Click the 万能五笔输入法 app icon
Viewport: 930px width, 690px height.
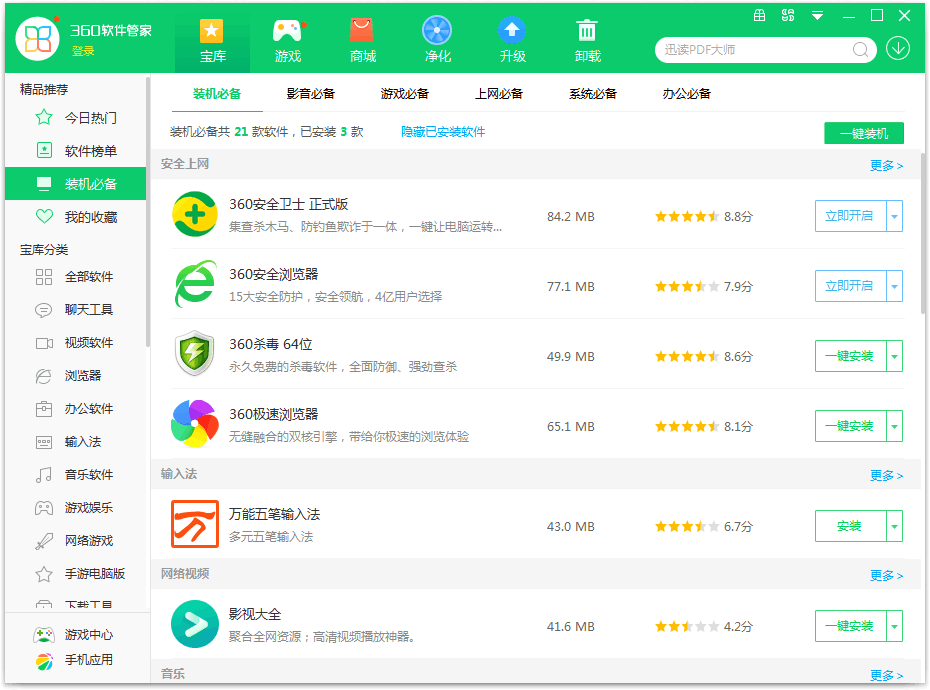click(195, 524)
